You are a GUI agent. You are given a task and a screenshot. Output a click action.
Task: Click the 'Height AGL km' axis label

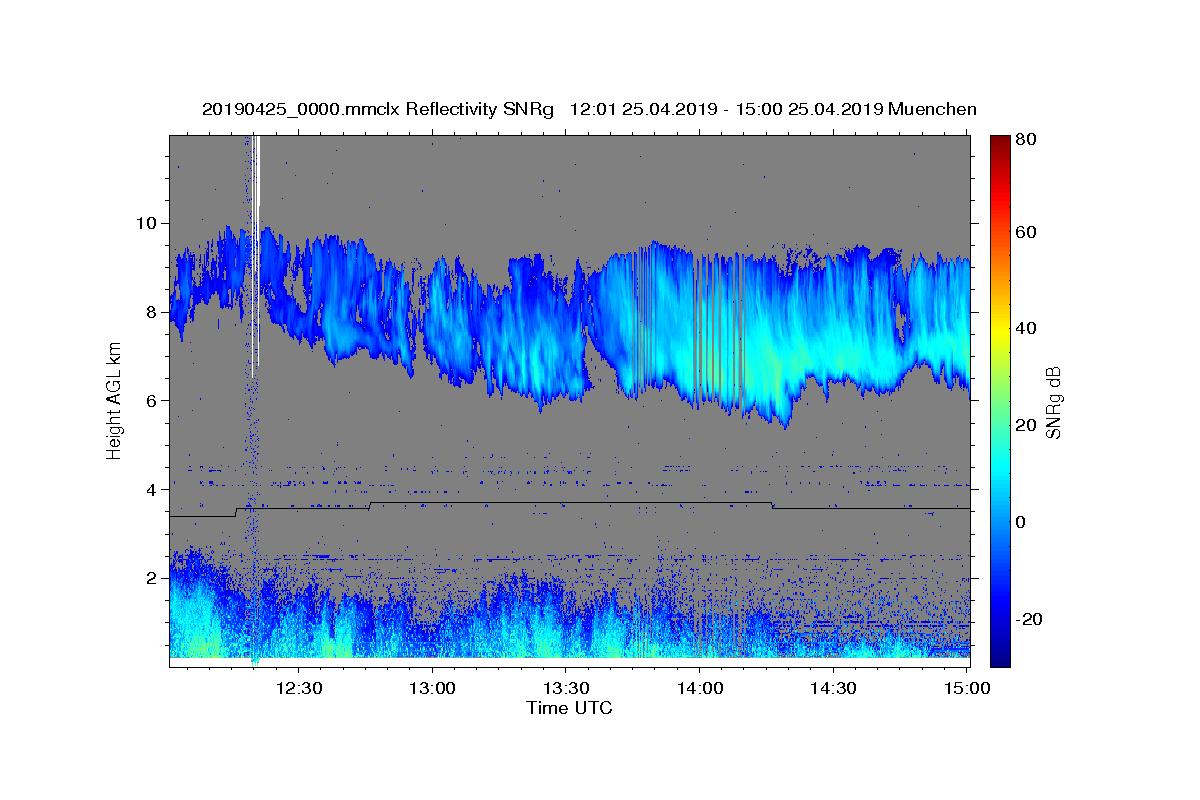115,400
